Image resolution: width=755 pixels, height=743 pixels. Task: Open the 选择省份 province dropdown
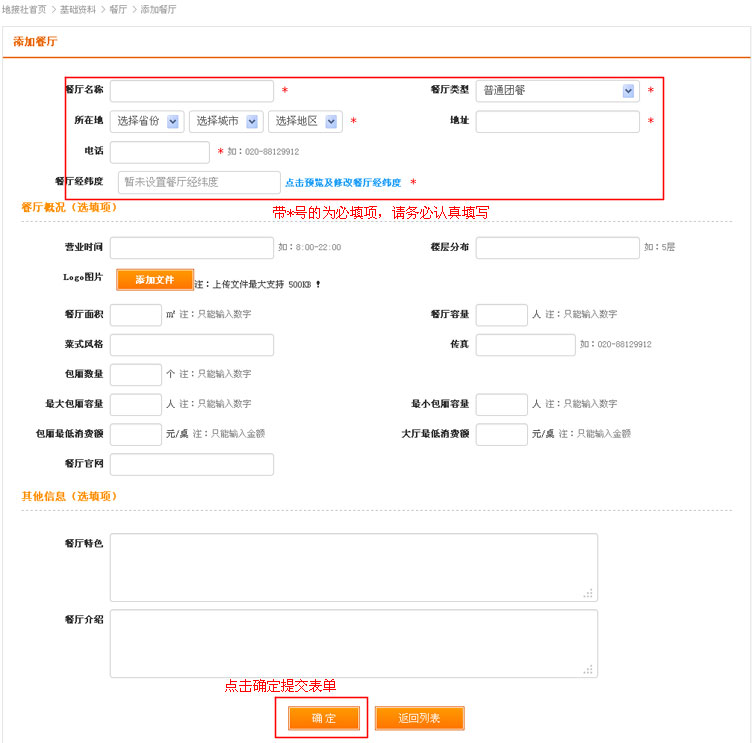(146, 121)
